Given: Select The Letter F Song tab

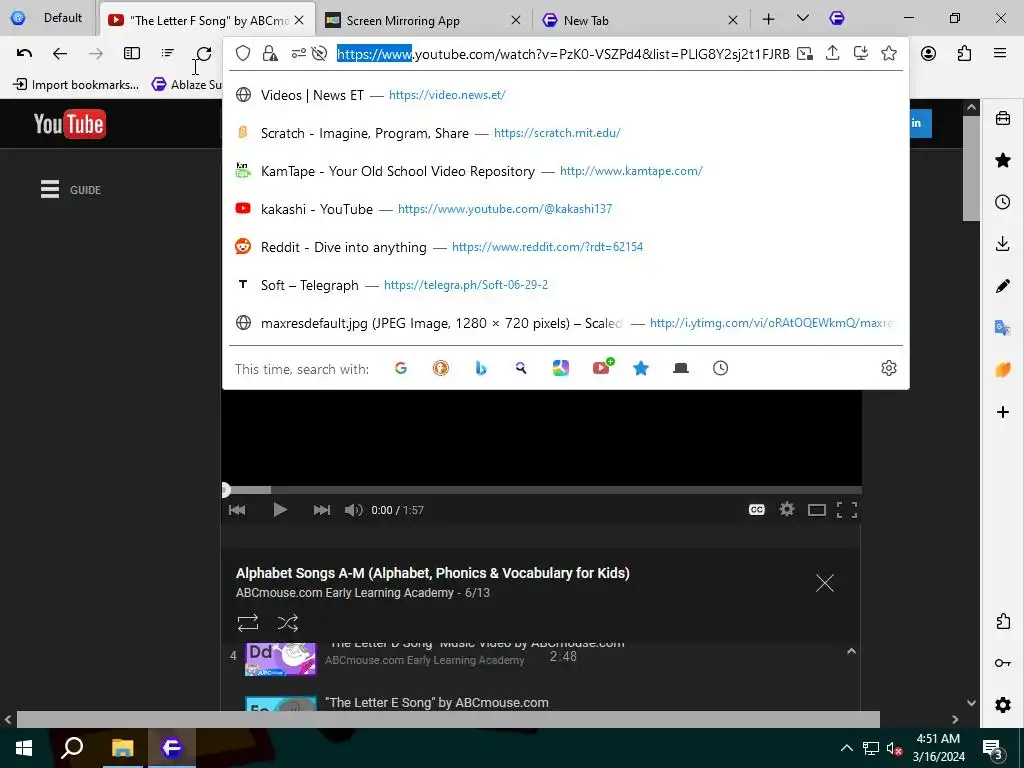Looking at the screenshot, I should tap(206, 20).
